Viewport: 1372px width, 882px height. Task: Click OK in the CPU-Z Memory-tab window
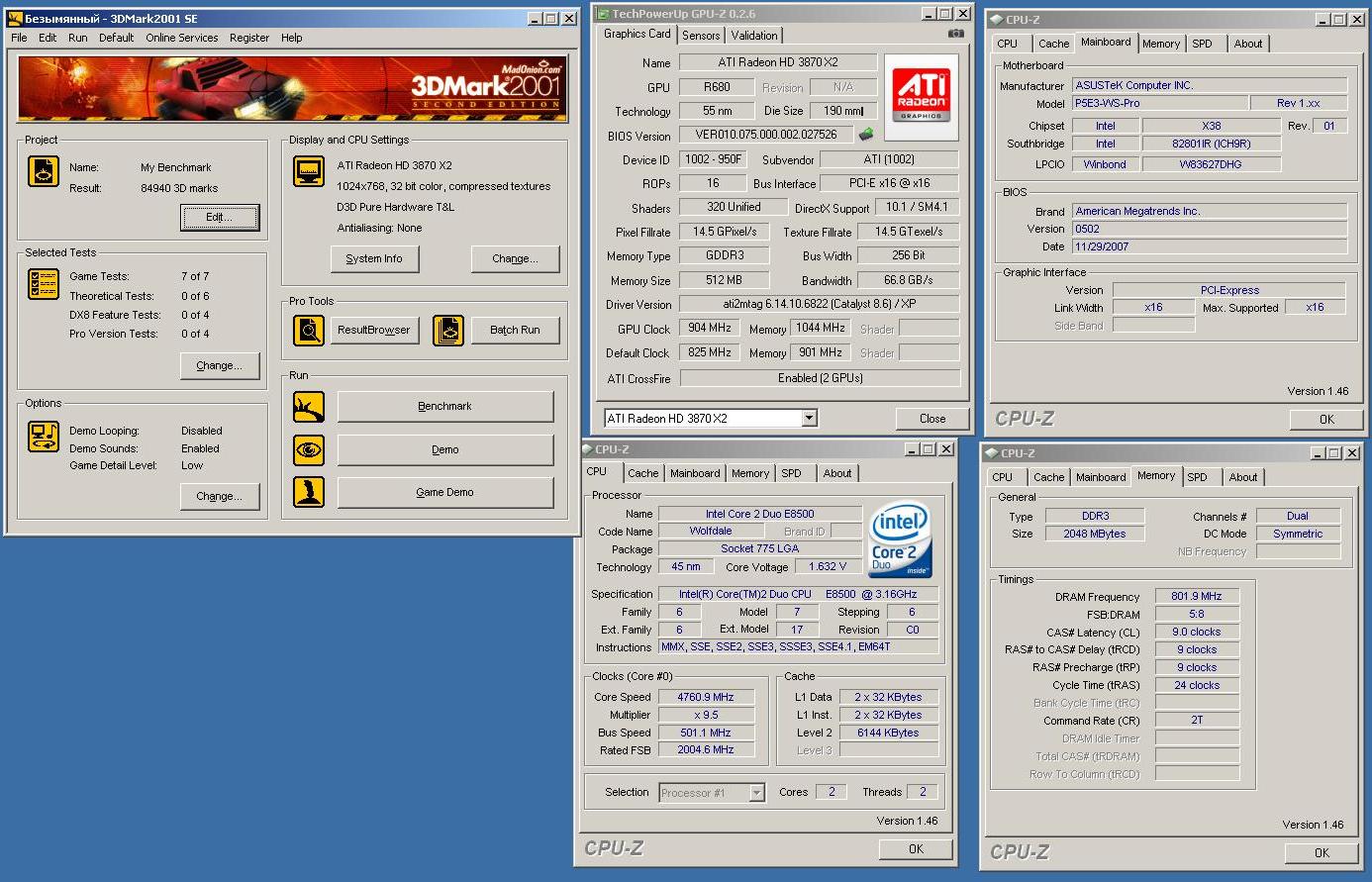click(x=1322, y=853)
